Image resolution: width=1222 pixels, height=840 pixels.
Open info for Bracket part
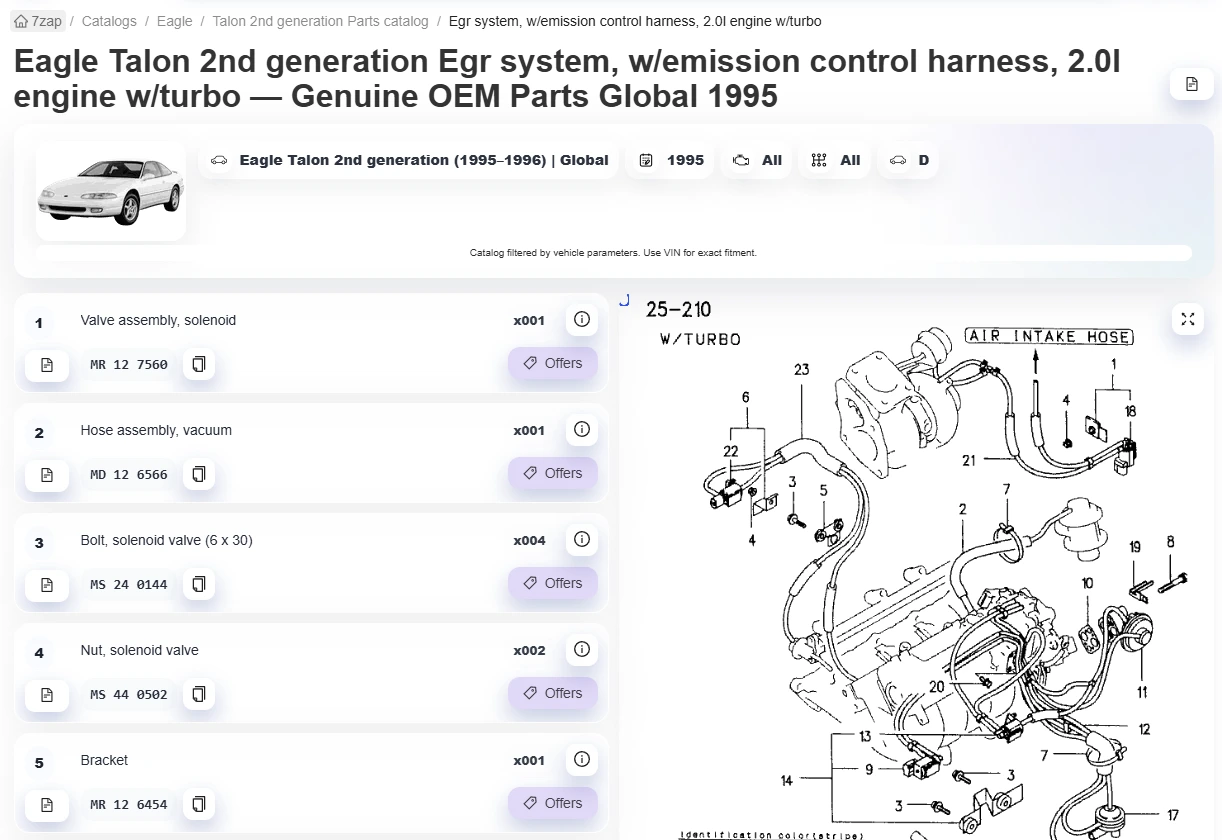(582, 760)
